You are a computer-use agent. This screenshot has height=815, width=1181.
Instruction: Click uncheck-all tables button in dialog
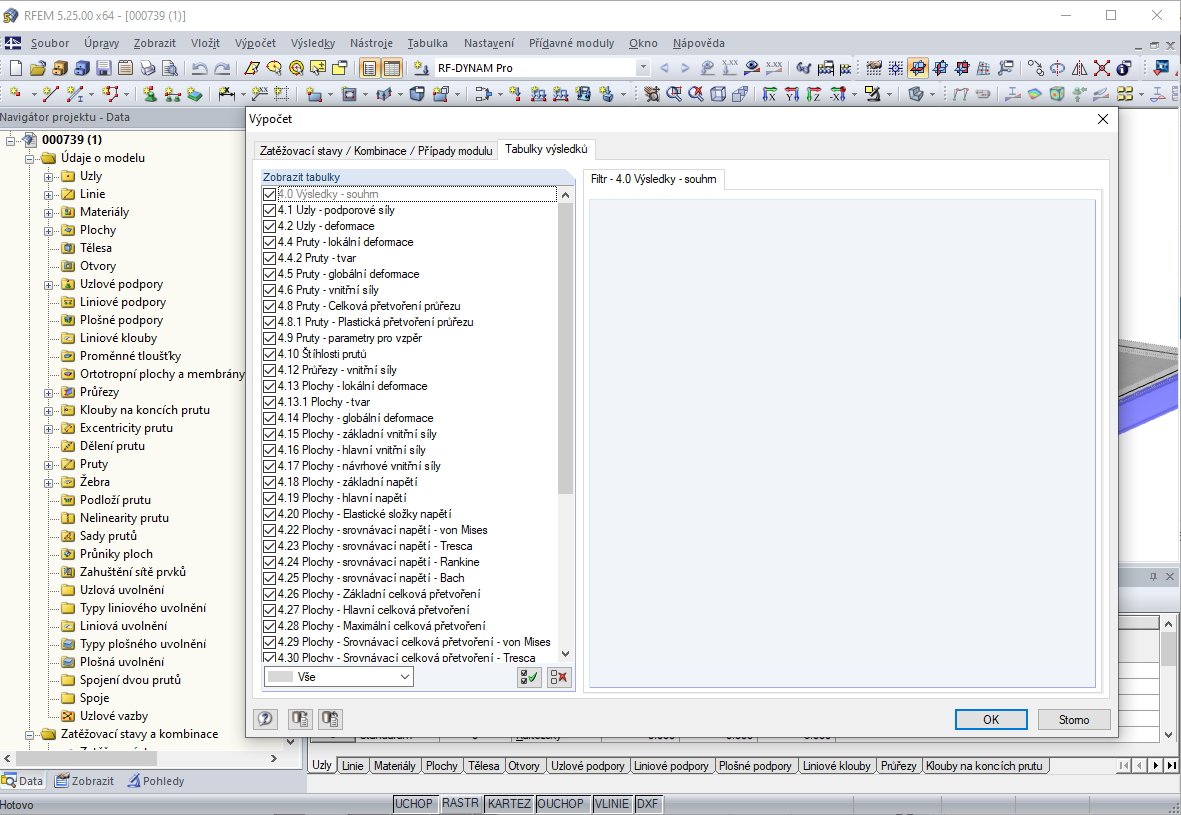[559, 677]
